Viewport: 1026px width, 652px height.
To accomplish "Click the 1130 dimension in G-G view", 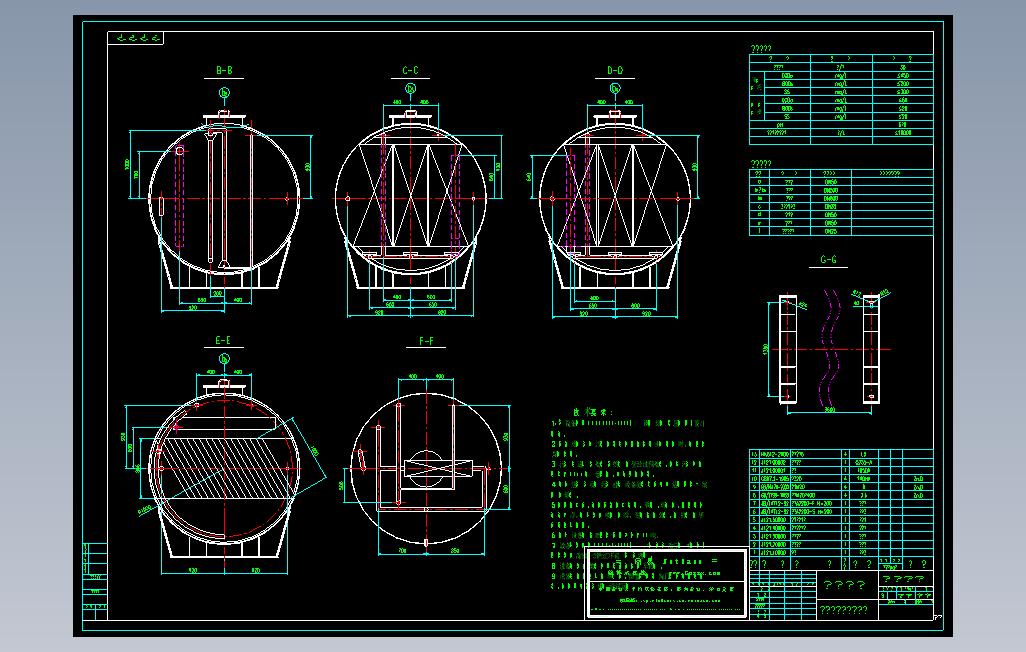I will (x=766, y=350).
